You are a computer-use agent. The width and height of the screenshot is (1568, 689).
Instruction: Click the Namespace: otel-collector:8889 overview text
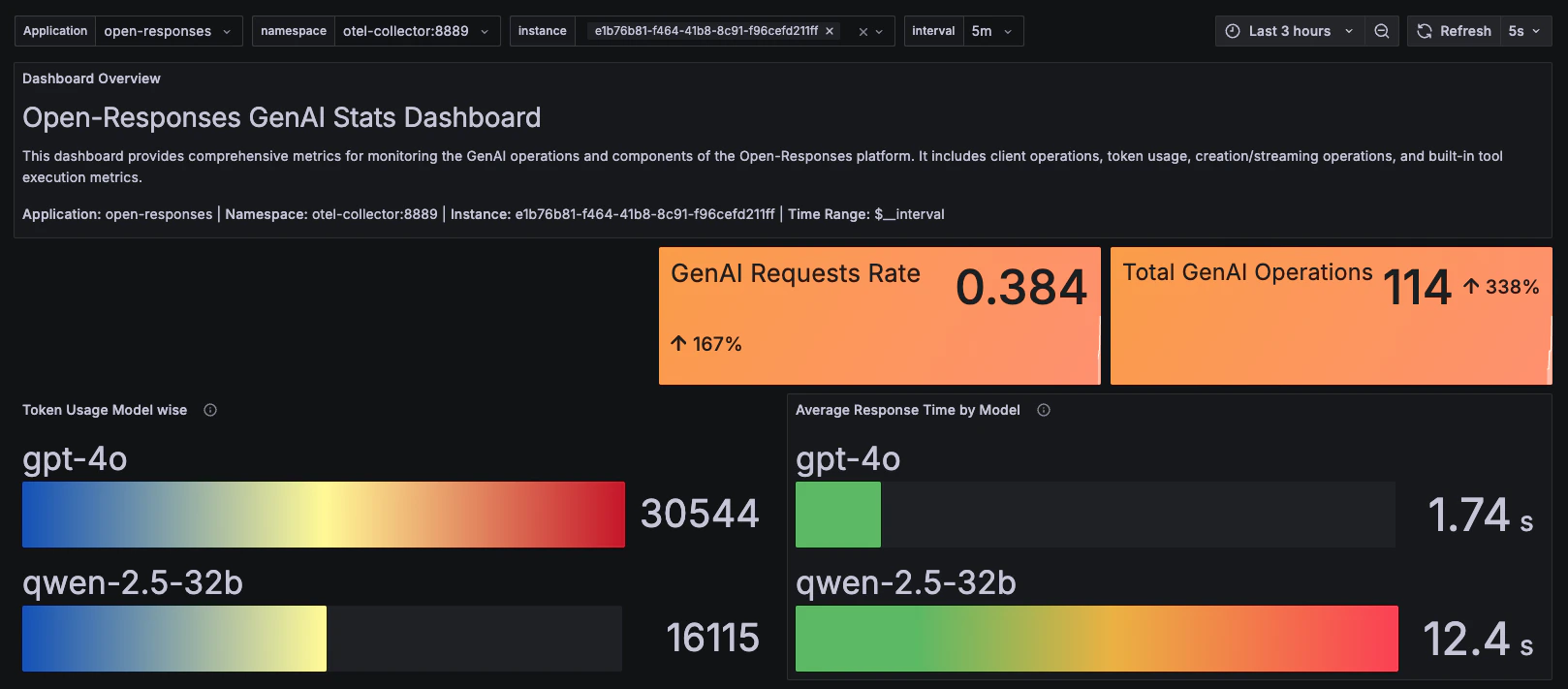pos(331,214)
